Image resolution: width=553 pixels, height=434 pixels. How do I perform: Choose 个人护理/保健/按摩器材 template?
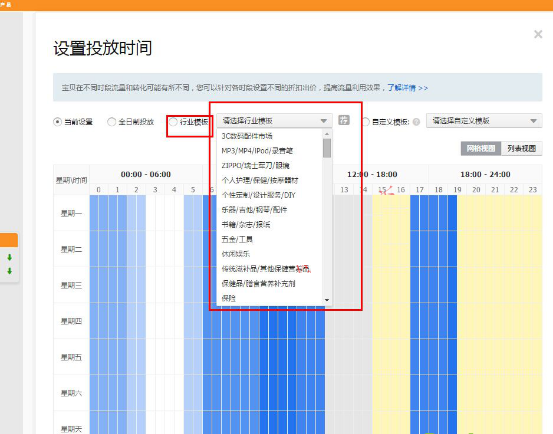(x=260, y=180)
